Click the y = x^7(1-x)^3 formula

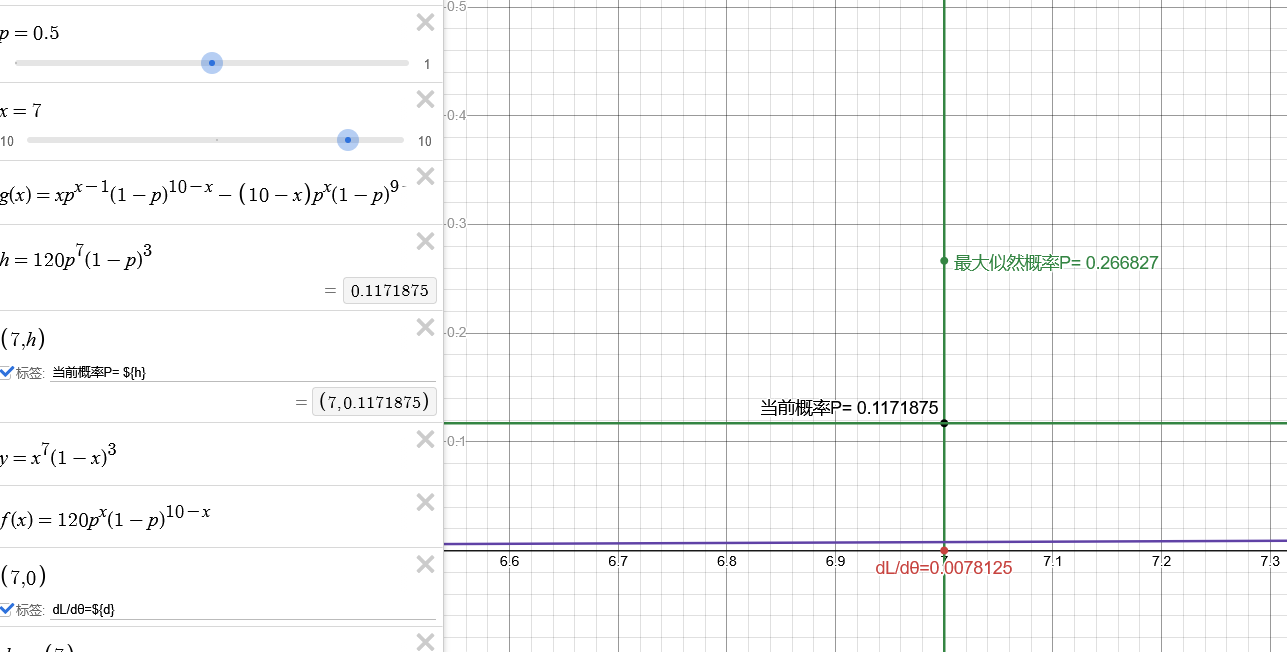59,457
